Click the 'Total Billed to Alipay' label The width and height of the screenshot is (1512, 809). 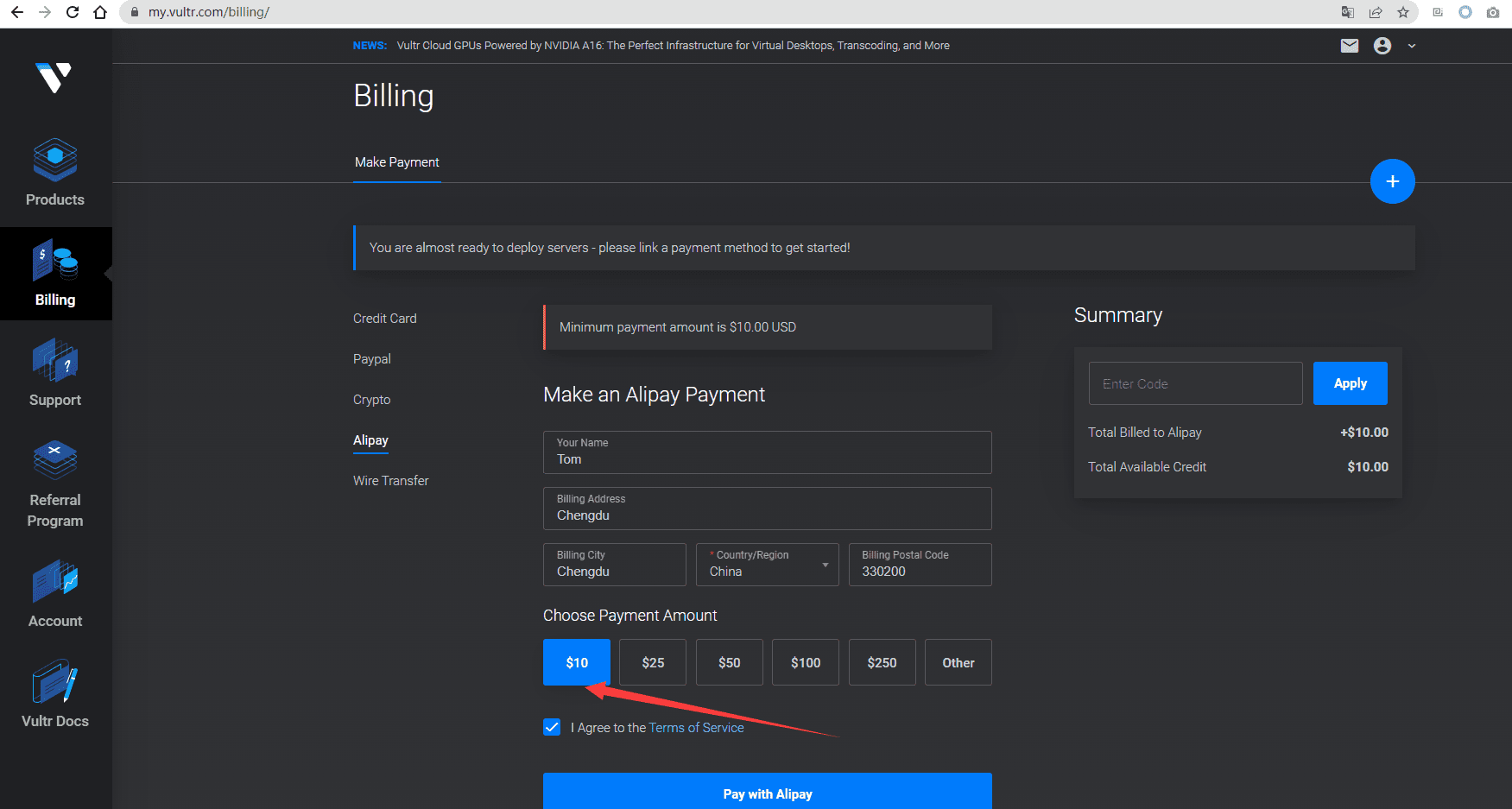pyautogui.click(x=1145, y=433)
